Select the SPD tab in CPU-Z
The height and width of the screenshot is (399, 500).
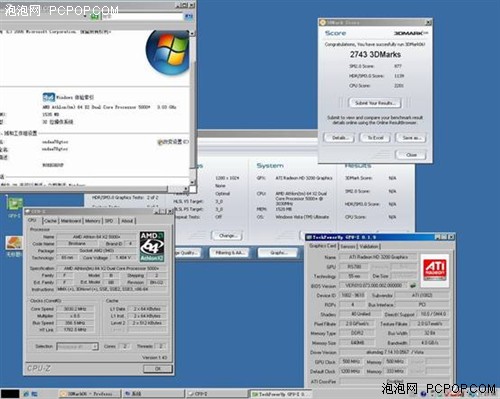click(x=109, y=221)
